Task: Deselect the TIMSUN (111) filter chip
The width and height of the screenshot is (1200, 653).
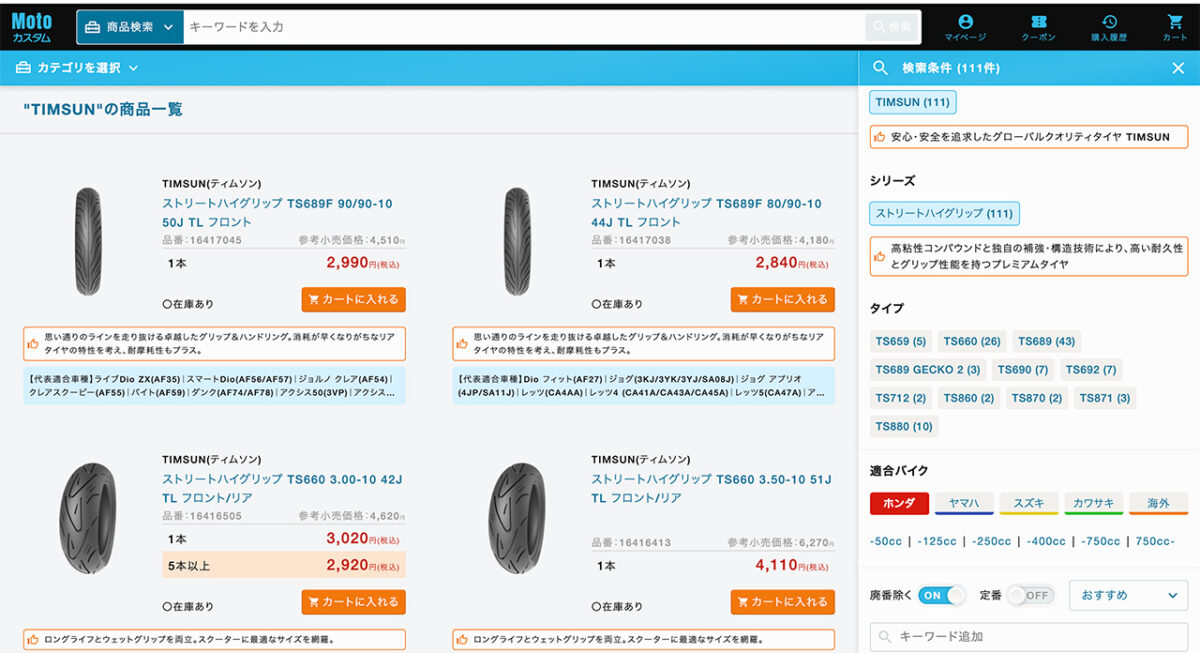Action: [x=912, y=102]
